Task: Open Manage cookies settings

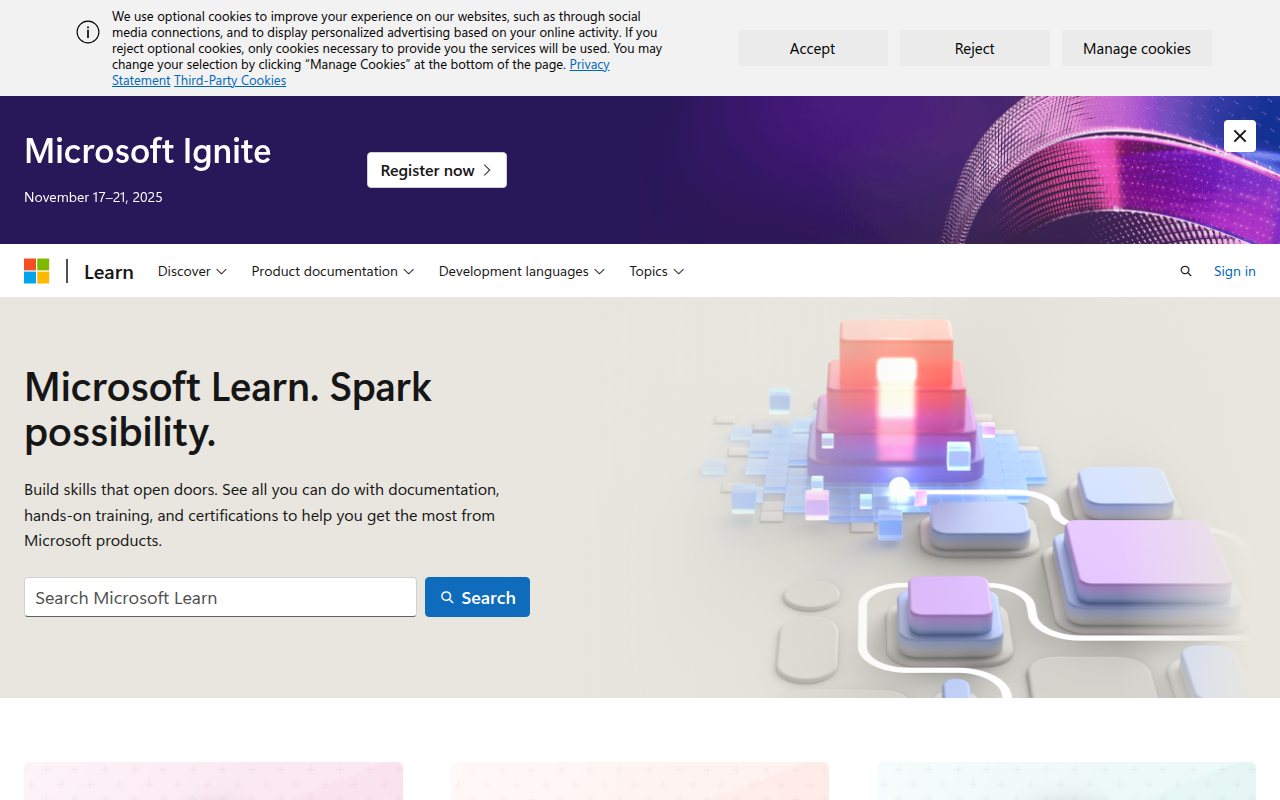Action: [1136, 48]
